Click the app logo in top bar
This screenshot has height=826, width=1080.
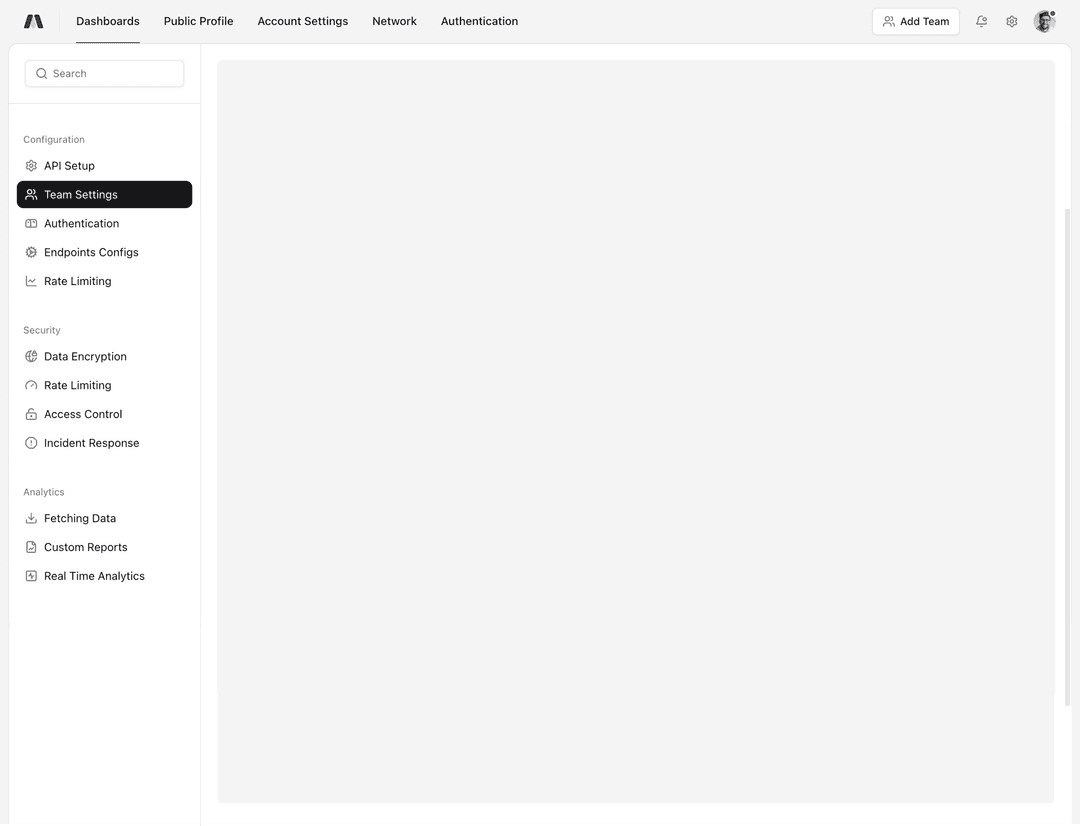(x=33, y=21)
